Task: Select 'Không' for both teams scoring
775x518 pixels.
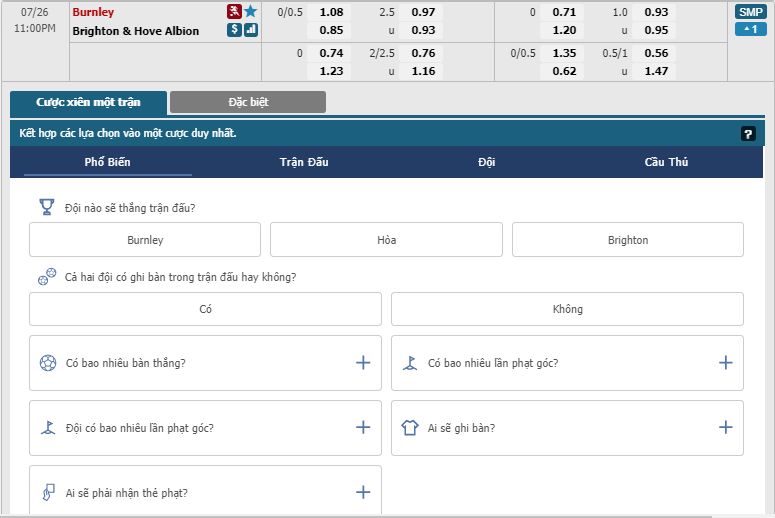Action: (x=567, y=309)
